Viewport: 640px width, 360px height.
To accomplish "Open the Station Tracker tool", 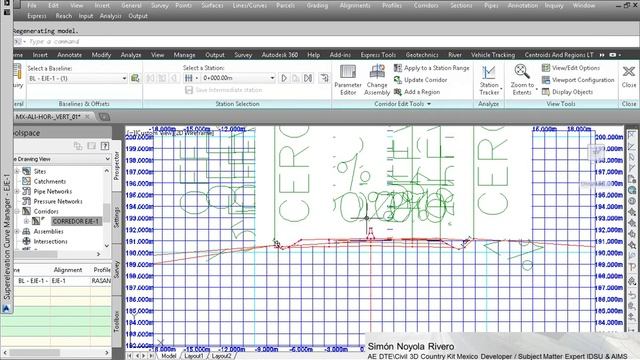I will (x=489, y=80).
